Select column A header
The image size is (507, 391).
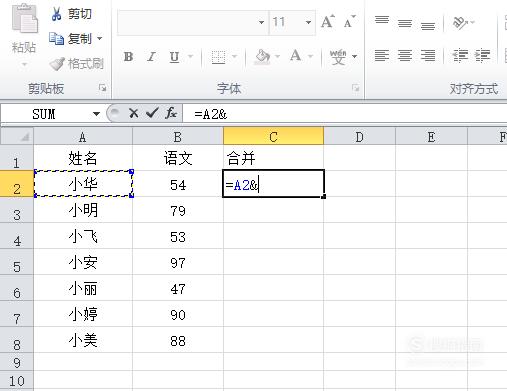83,137
